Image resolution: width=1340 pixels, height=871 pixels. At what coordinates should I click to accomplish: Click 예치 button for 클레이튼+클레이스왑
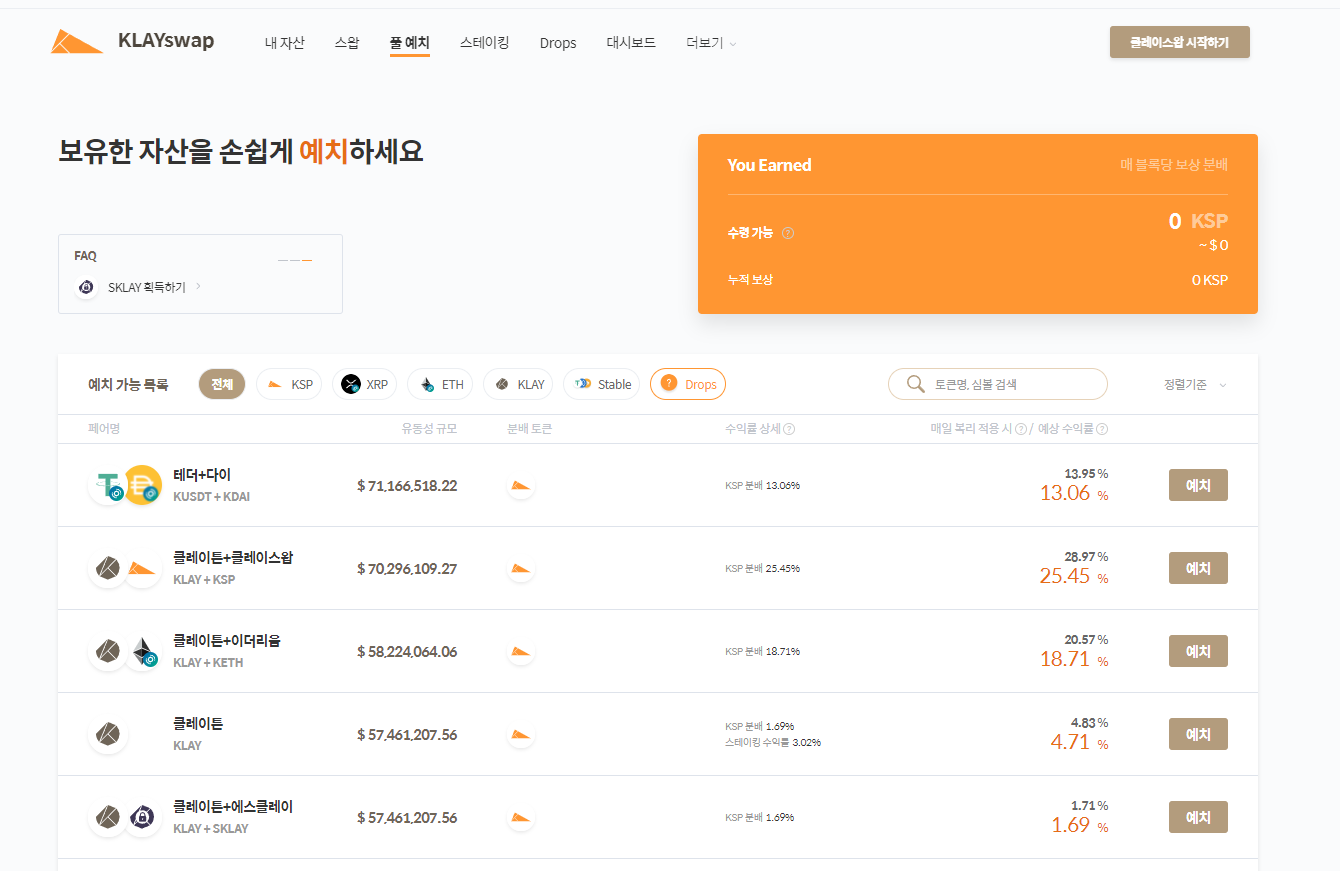(x=1198, y=568)
